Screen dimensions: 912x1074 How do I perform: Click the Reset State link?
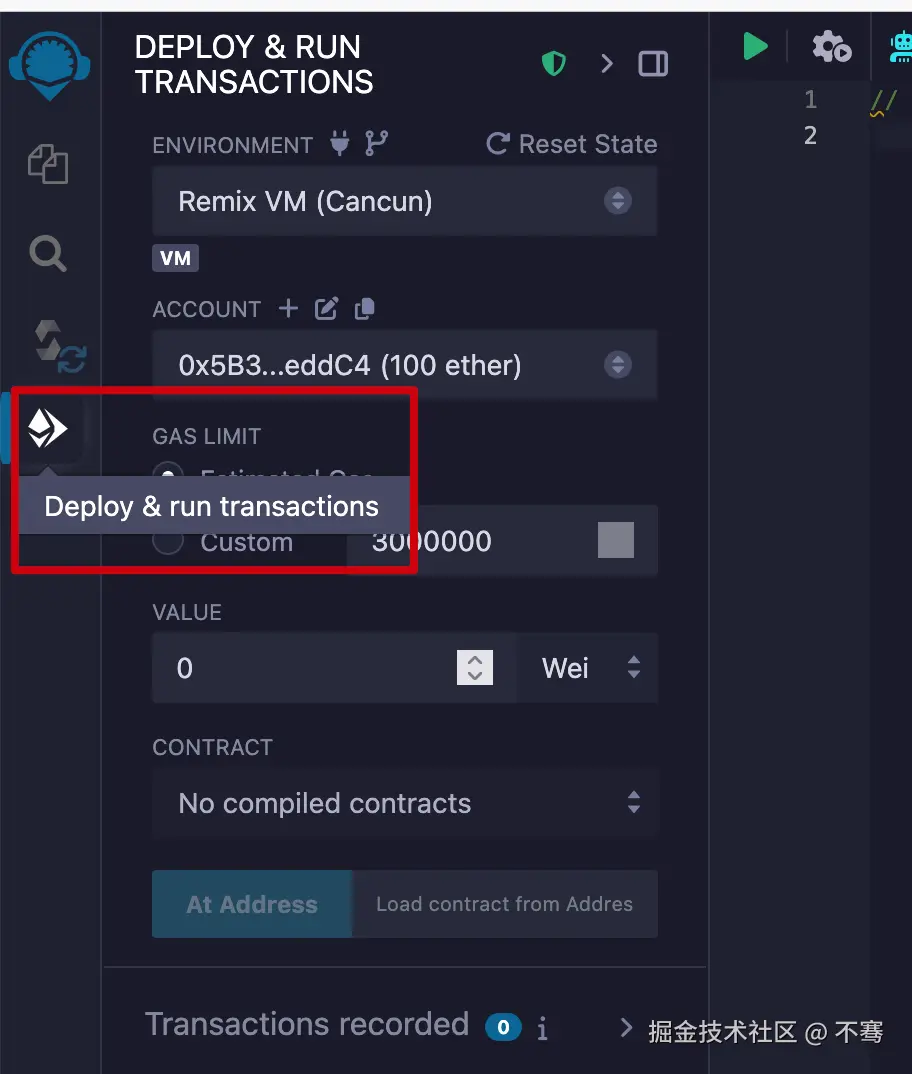click(x=572, y=144)
